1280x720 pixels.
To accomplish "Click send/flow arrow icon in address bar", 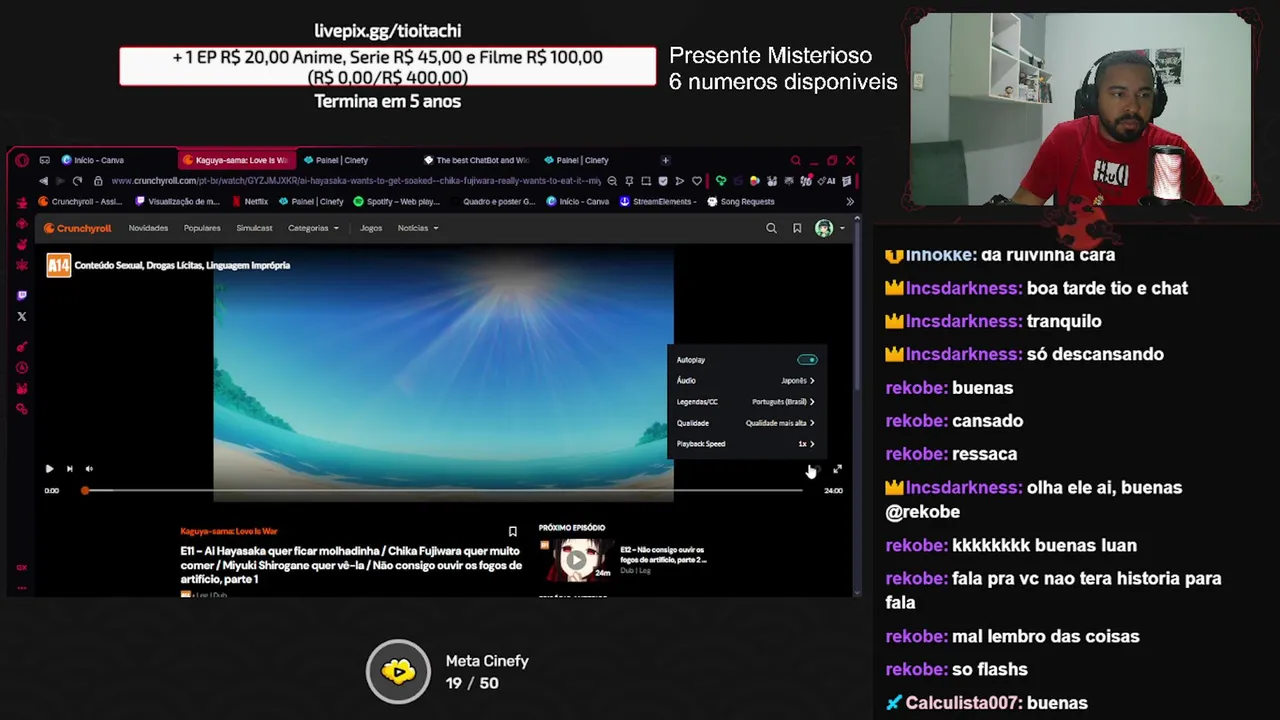I will (x=680, y=181).
